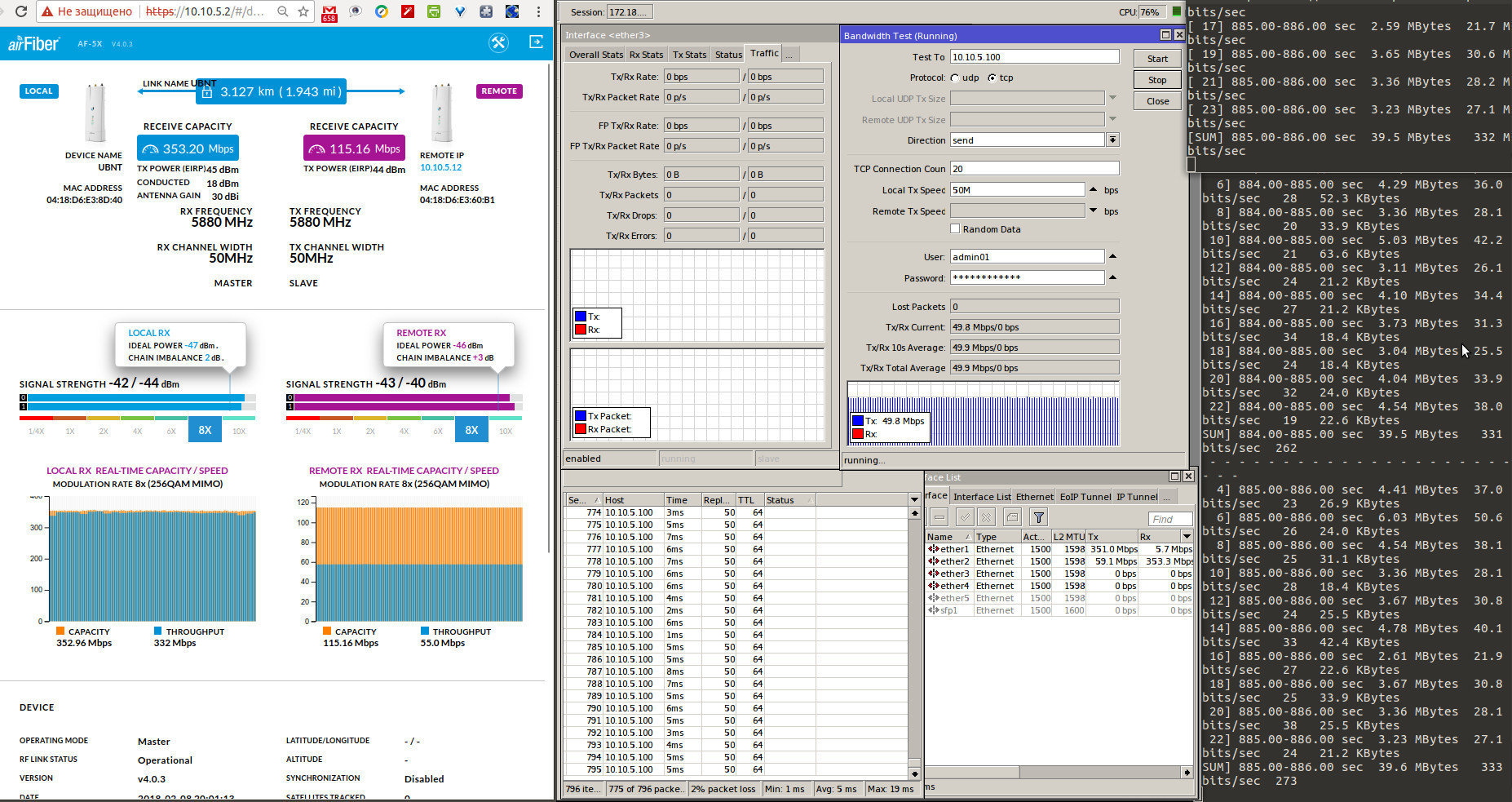Click the remove (minus) icon in Interface List

pos(939,517)
